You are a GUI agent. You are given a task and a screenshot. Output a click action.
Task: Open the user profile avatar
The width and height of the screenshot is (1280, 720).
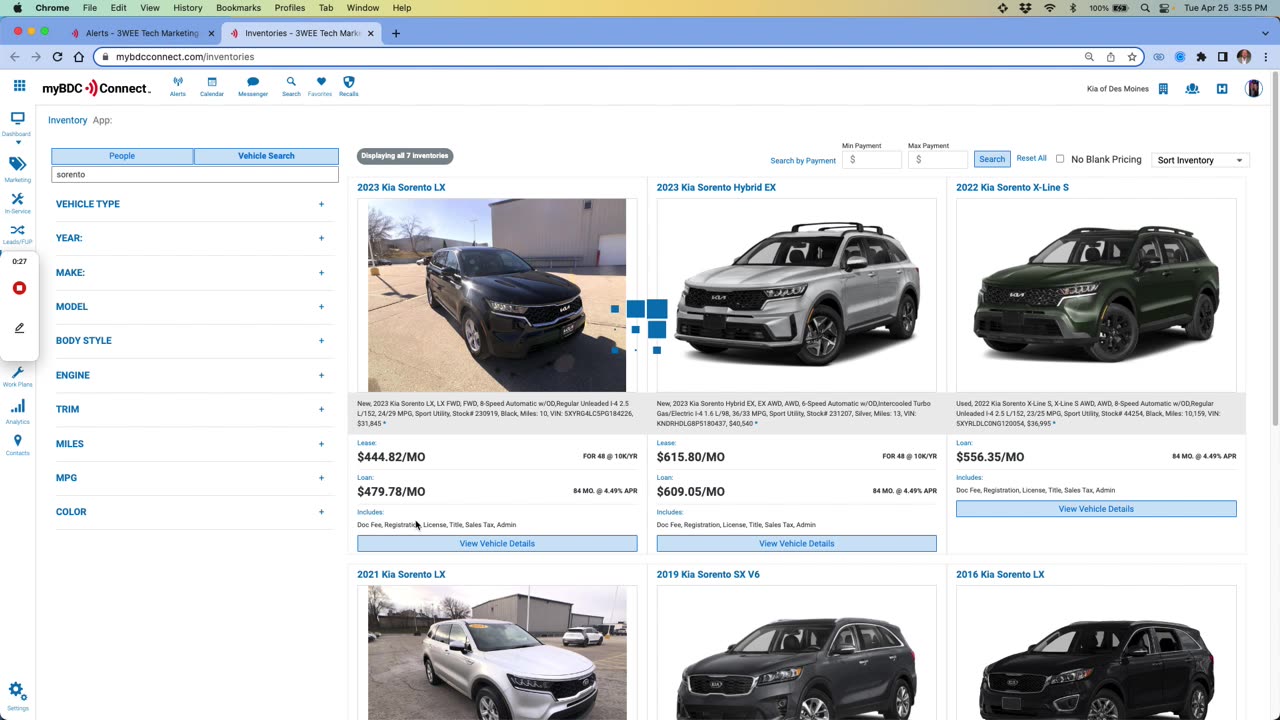[x=1253, y=89]
